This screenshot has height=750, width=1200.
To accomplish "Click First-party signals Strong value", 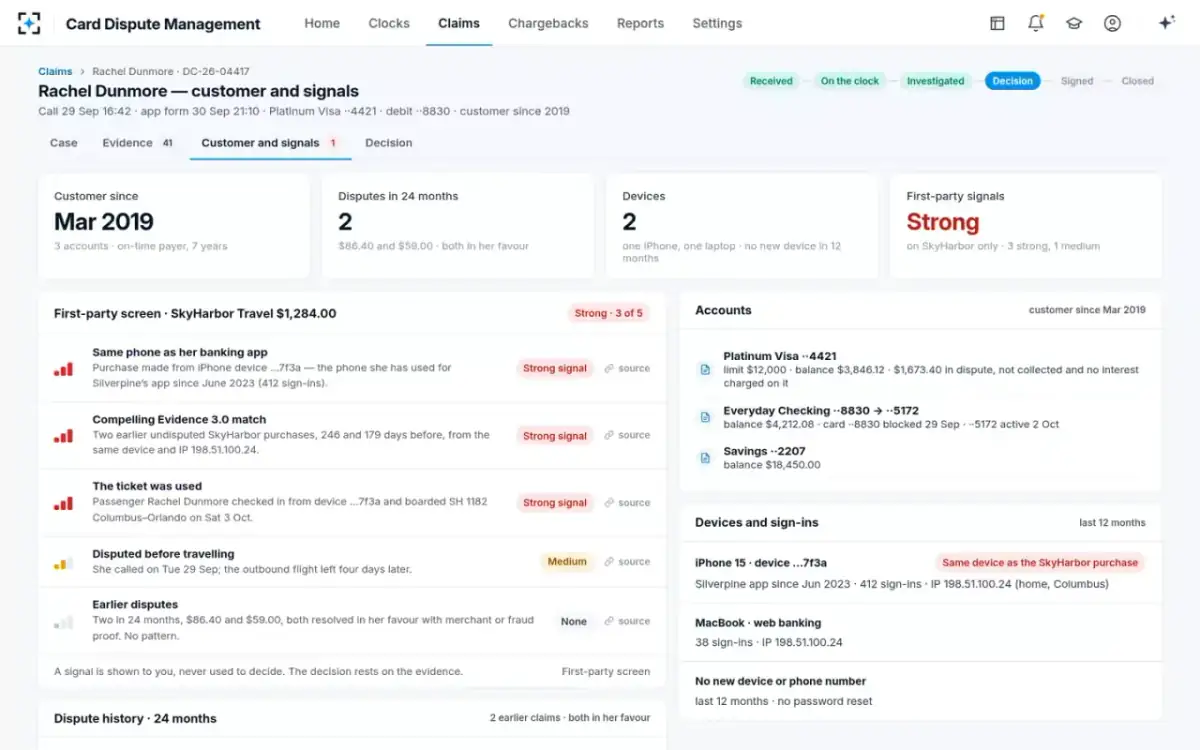I will point(942,222).
